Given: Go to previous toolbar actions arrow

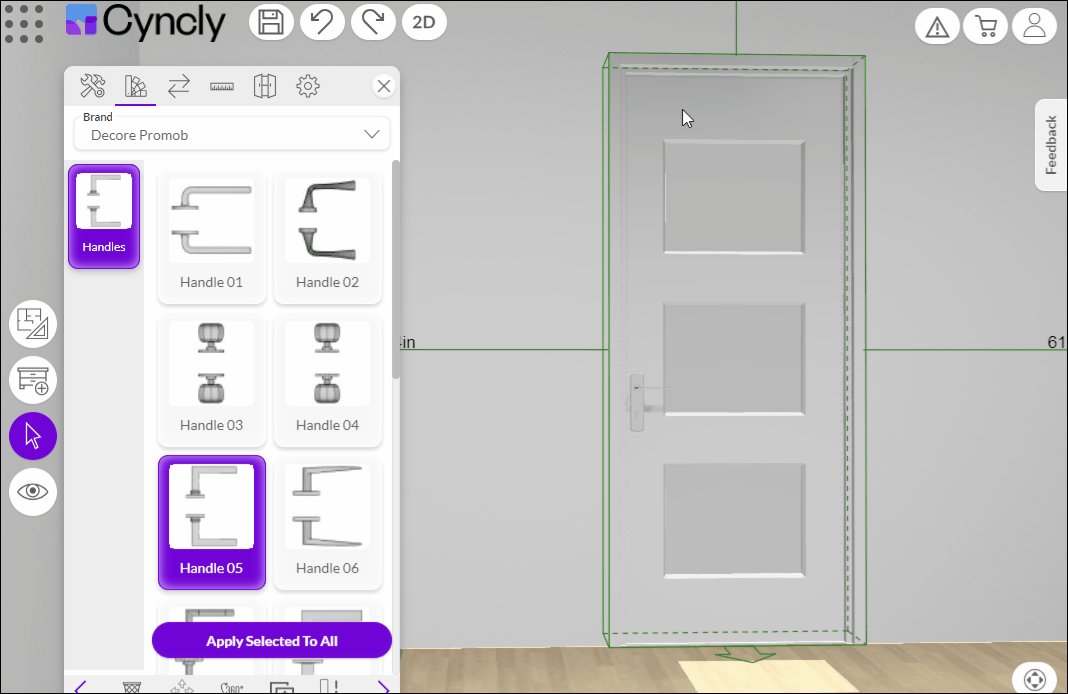Looking at the screenshot, I should pos(80,687).
